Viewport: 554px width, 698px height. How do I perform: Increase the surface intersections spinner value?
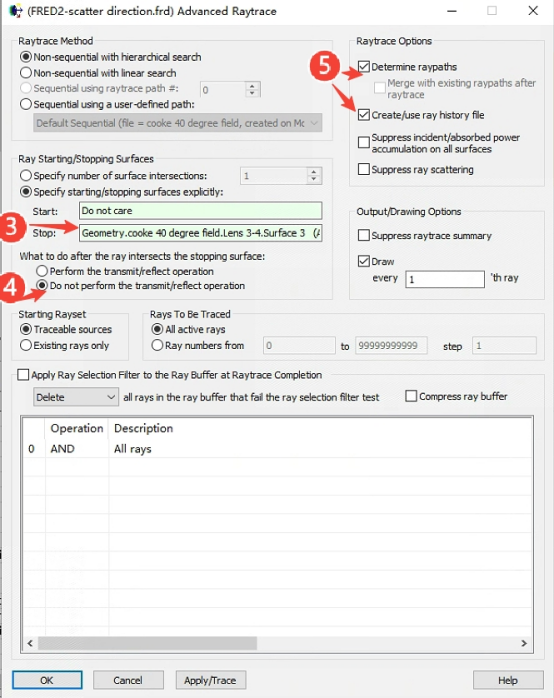(x=314, y=171)
